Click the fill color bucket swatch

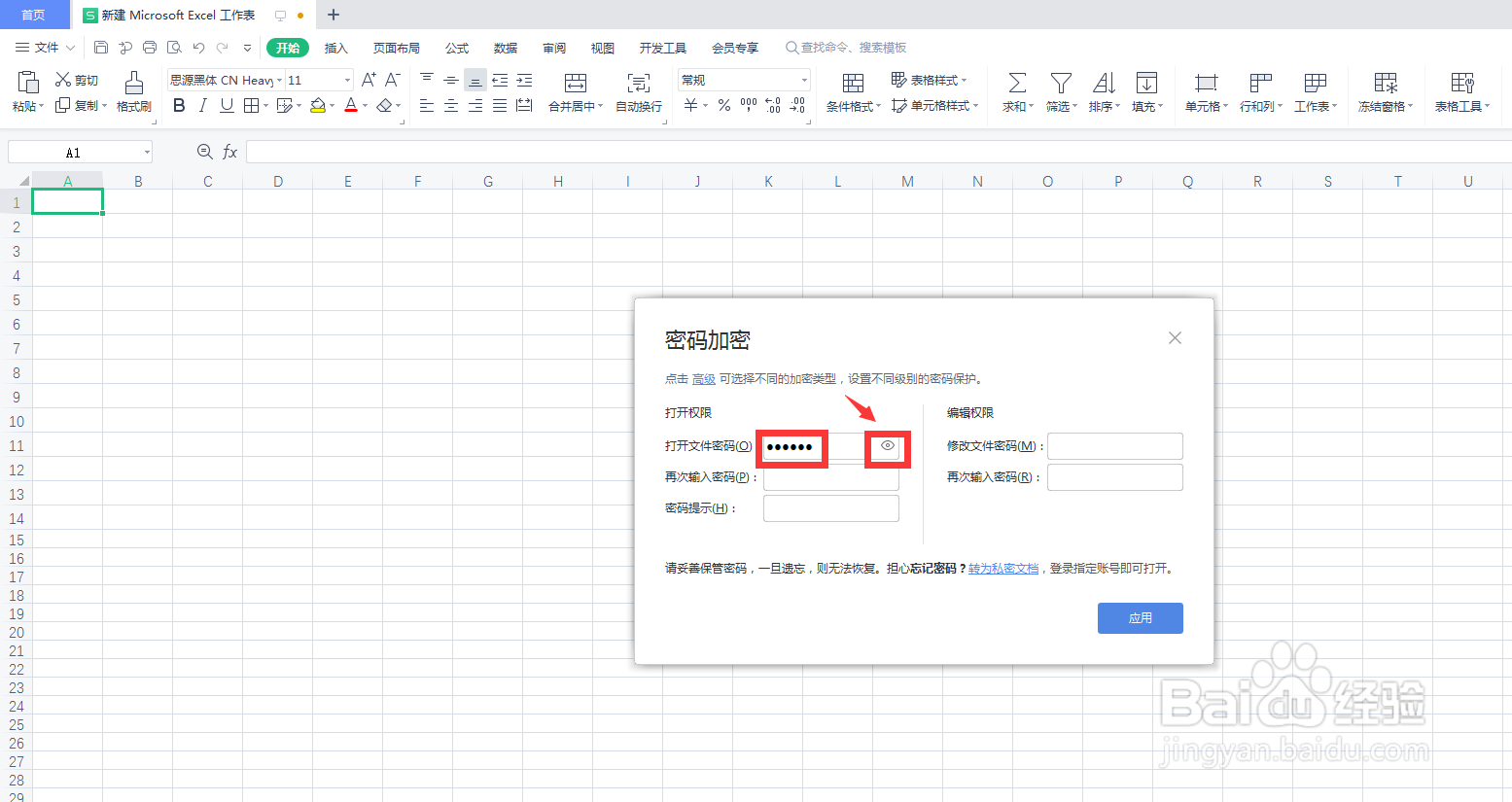point(317,105)
